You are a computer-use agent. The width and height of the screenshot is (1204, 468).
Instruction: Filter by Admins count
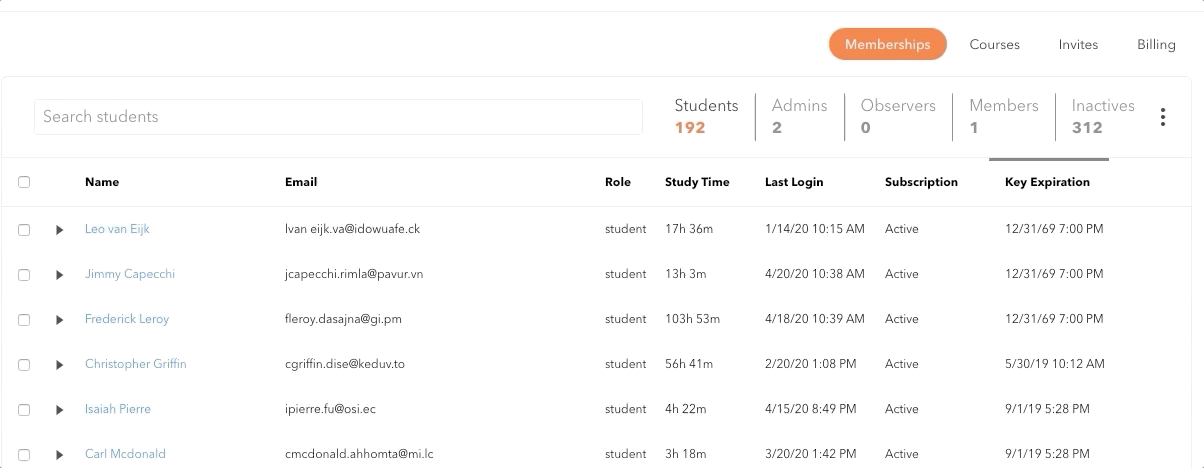point(799,116)
